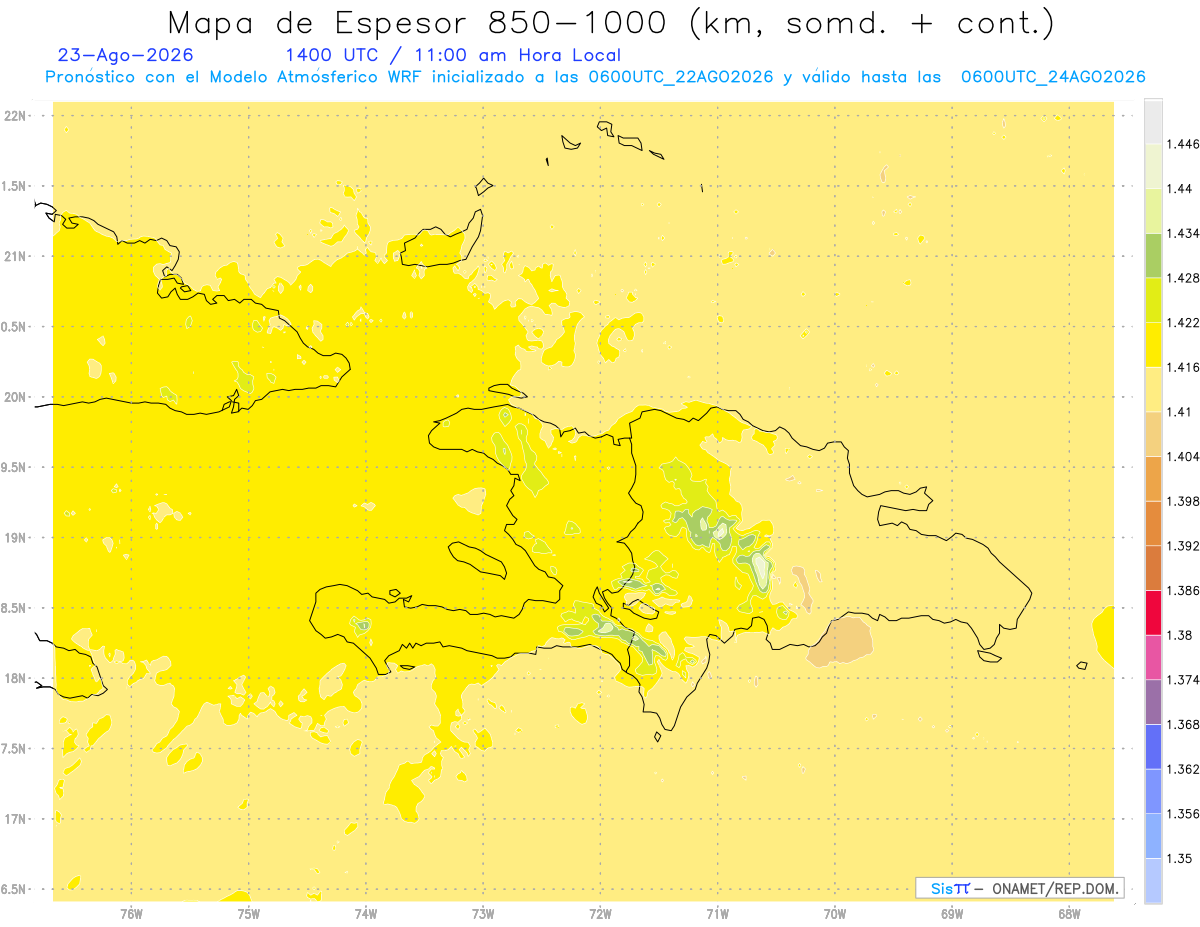Image resolution: width=1200 pixels, height=927 pixels.
Task: Pick the orange swatch between 1.398 and 1.404
Action: (1153, 479)
